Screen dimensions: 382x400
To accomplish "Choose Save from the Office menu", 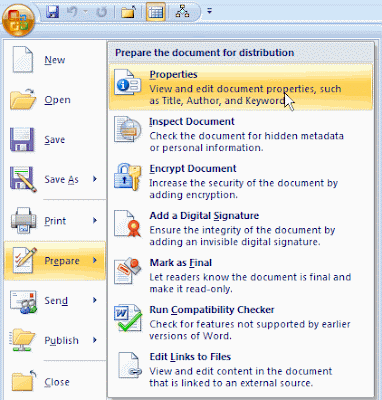I will tap(55, 140).
